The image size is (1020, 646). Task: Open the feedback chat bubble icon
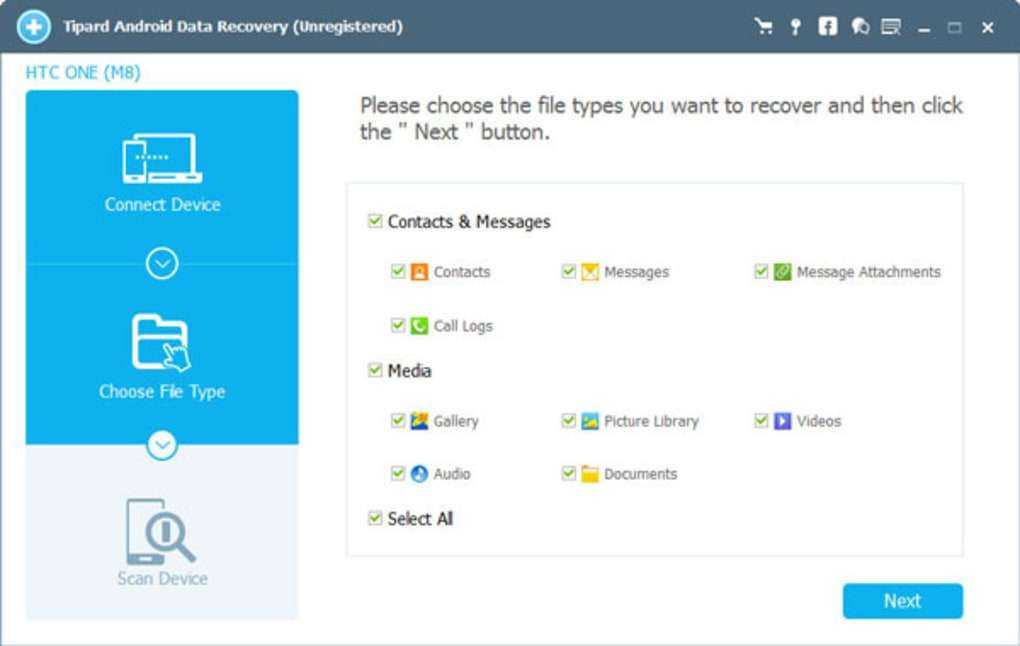859,27
